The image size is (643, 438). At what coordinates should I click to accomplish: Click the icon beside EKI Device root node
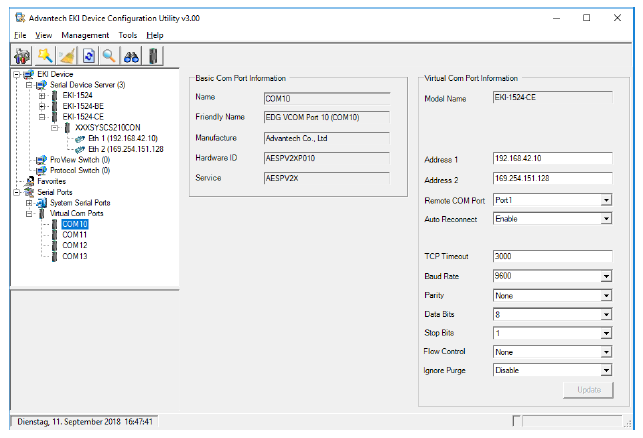tap(28, 74)
